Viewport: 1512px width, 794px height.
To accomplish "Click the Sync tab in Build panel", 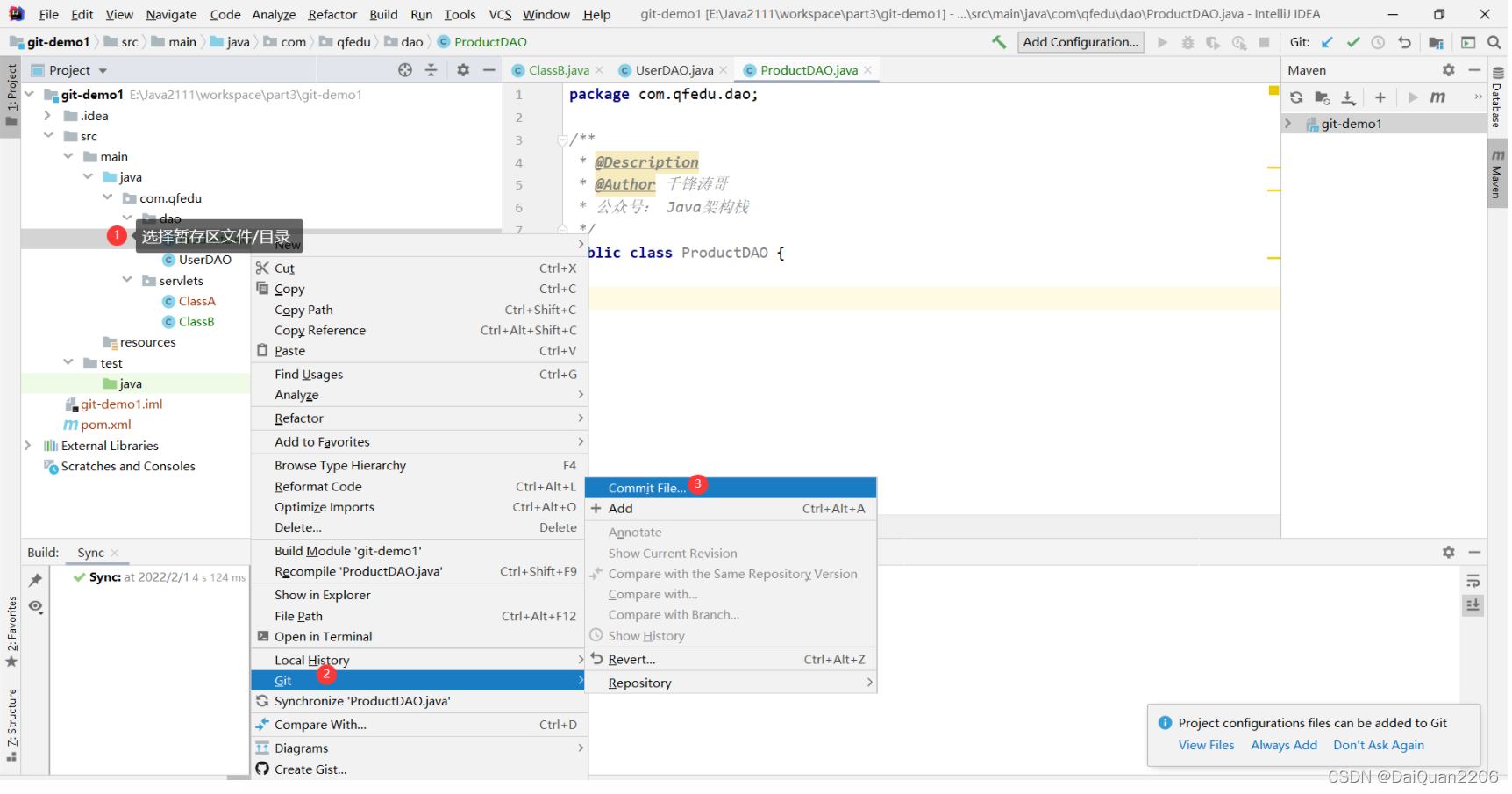I will click(90, 553).
